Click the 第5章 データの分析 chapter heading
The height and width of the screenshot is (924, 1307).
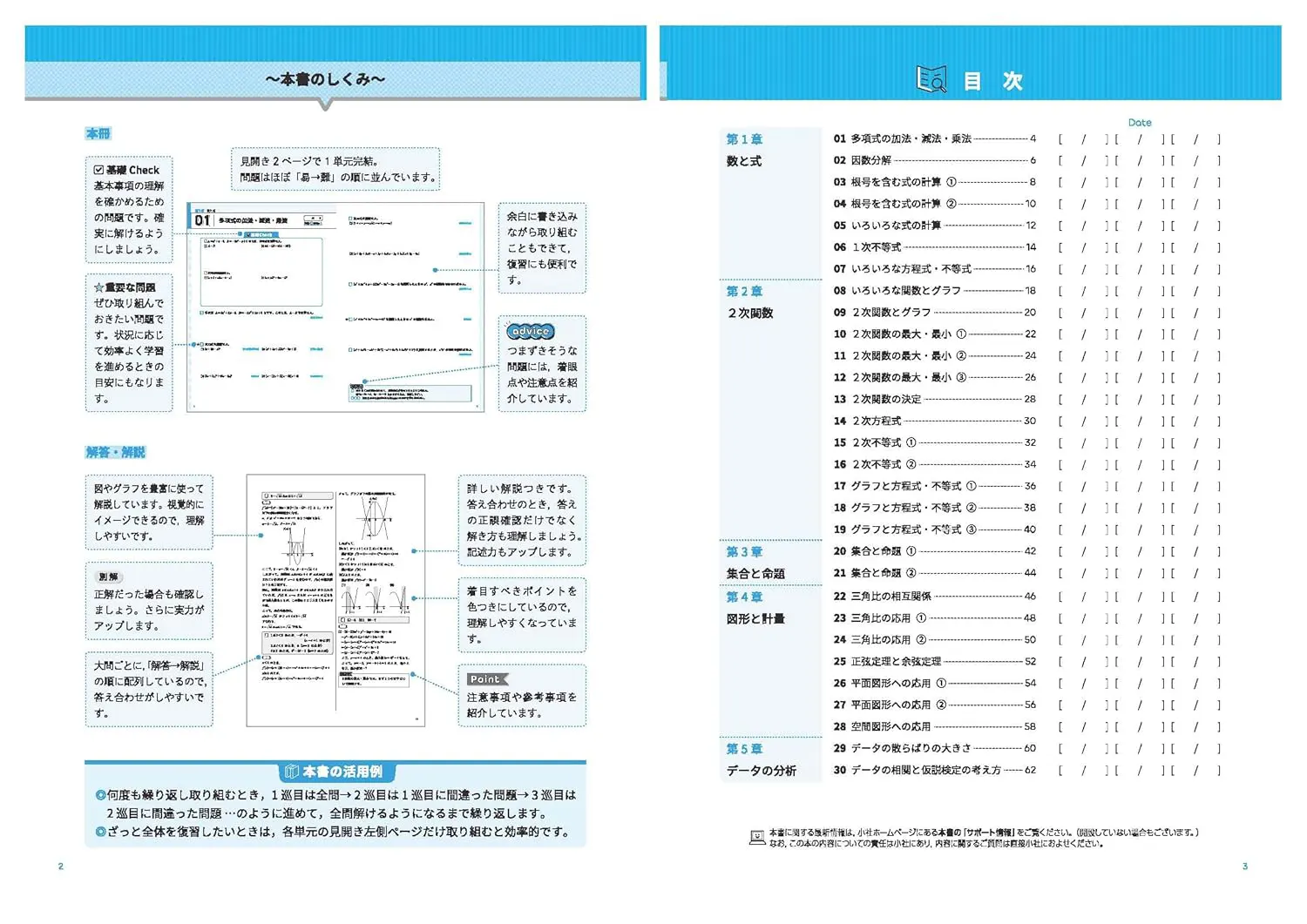point(761,759)
